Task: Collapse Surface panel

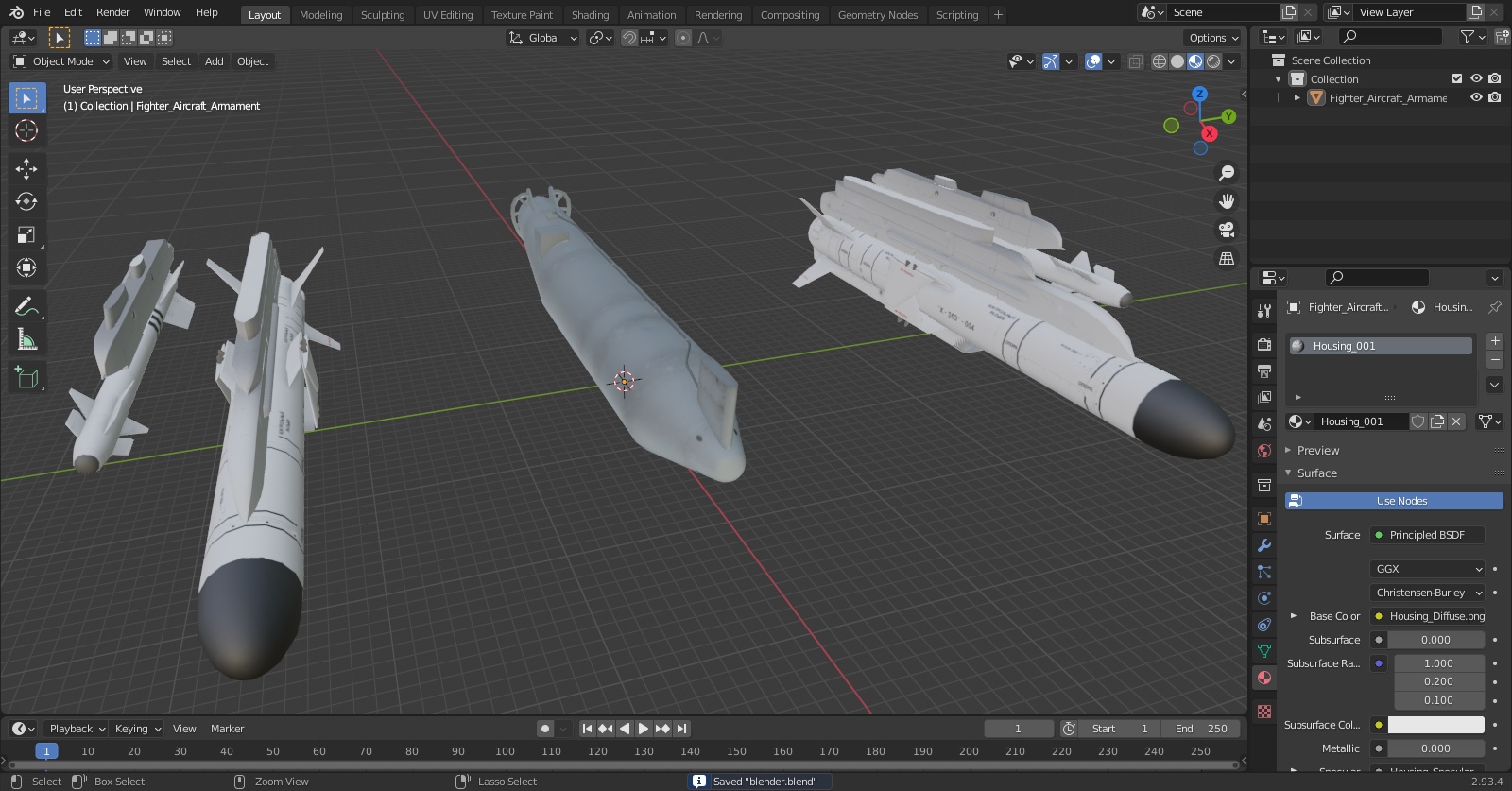Action: 1316,473
